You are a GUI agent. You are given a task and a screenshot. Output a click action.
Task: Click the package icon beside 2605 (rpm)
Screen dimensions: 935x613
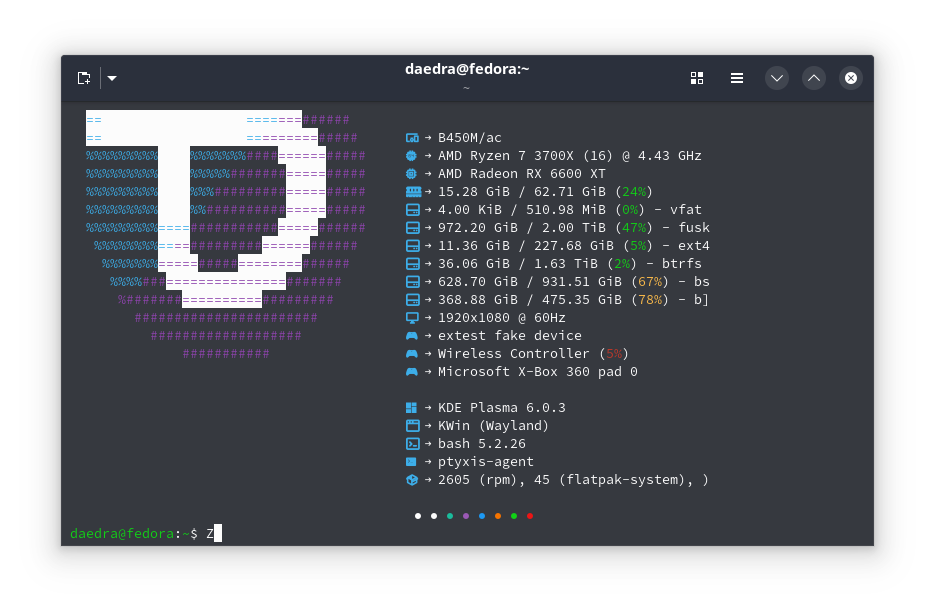tap(412, 480)
